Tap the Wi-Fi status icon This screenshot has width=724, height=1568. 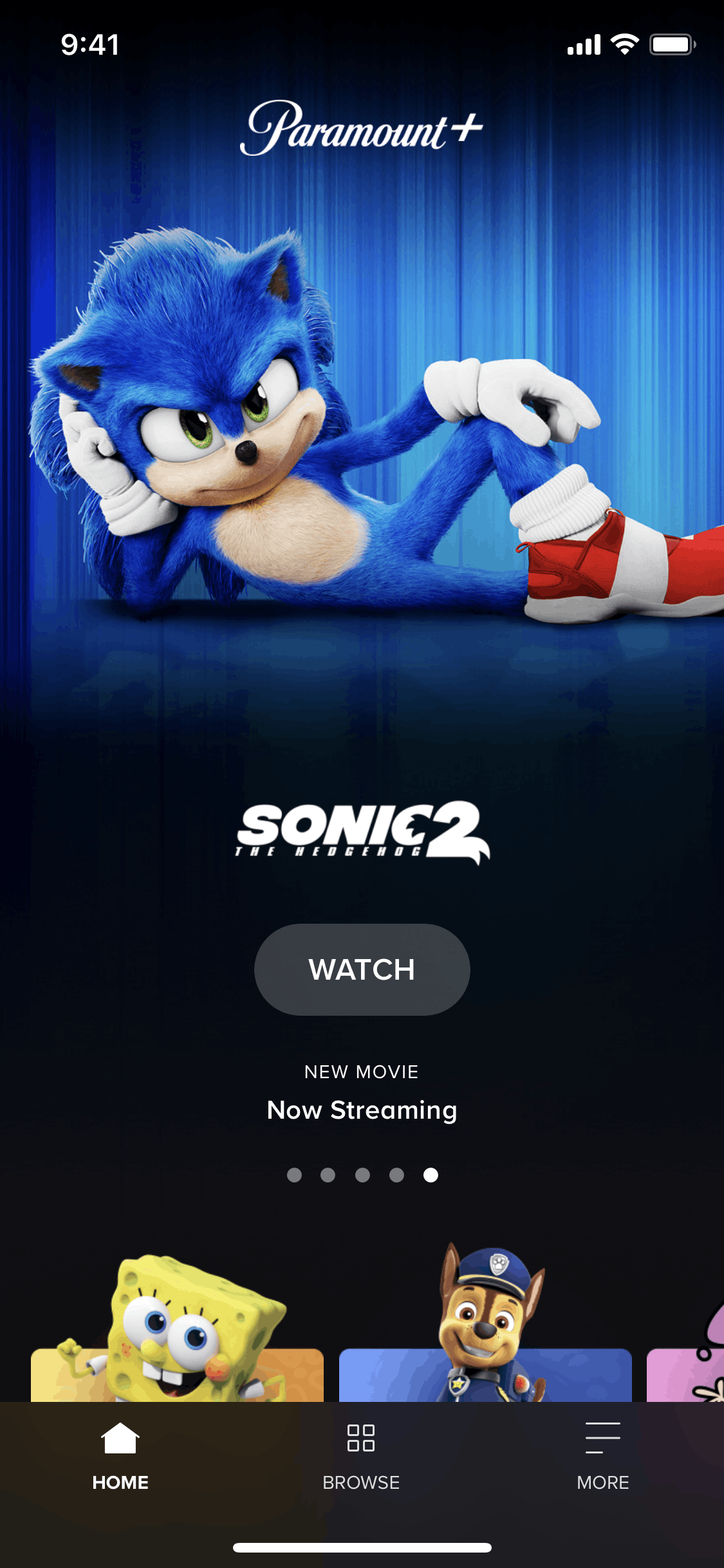[x=624, y=44]
